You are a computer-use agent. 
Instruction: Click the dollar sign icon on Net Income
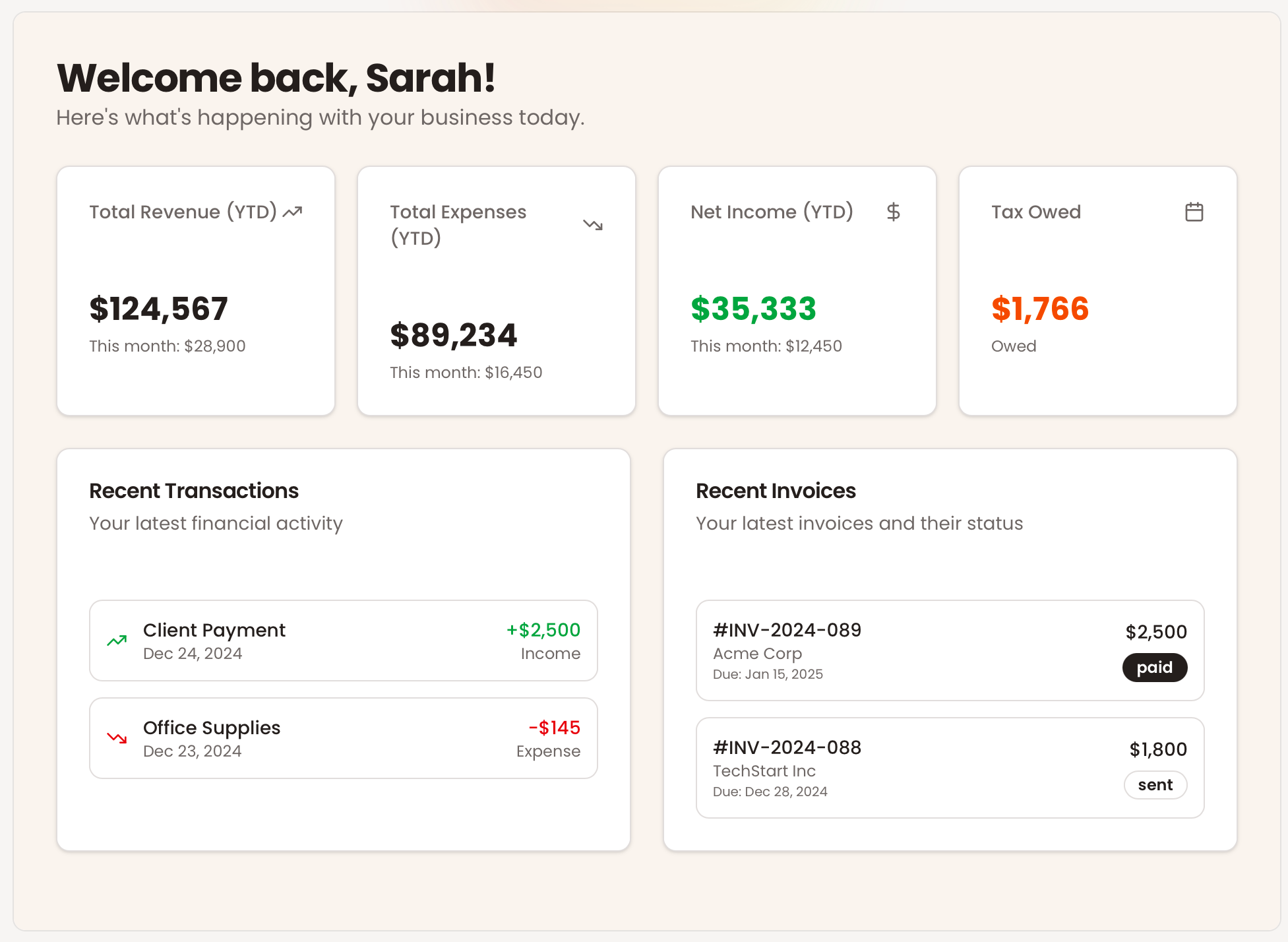(893, 212)
